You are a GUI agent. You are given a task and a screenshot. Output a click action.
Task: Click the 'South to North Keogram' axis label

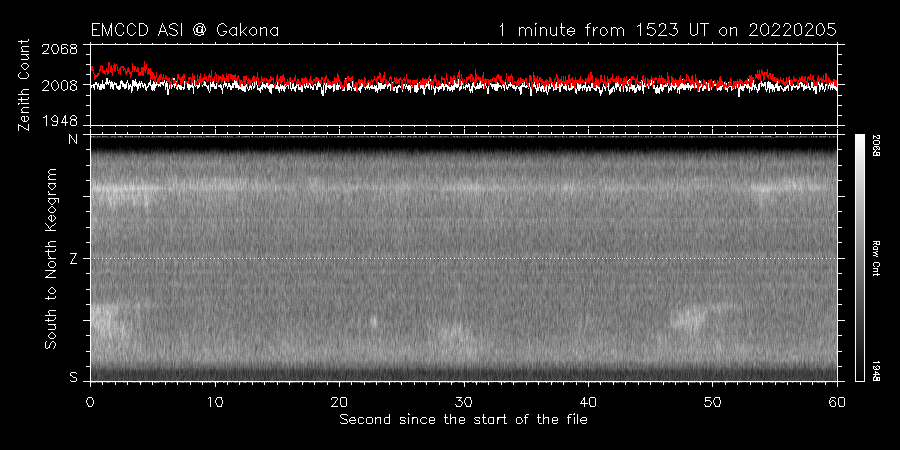coord(51,258)
